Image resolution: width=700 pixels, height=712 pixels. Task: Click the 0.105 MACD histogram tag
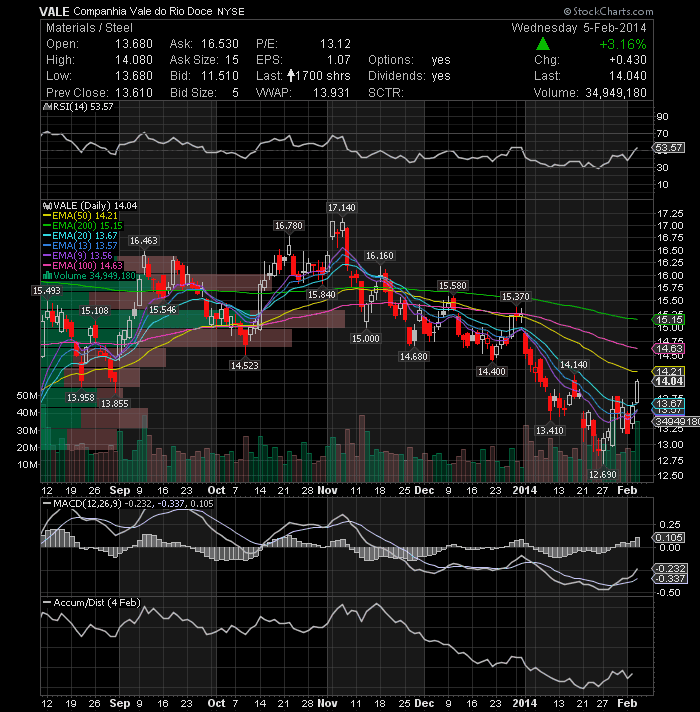[x=668, y=538]
